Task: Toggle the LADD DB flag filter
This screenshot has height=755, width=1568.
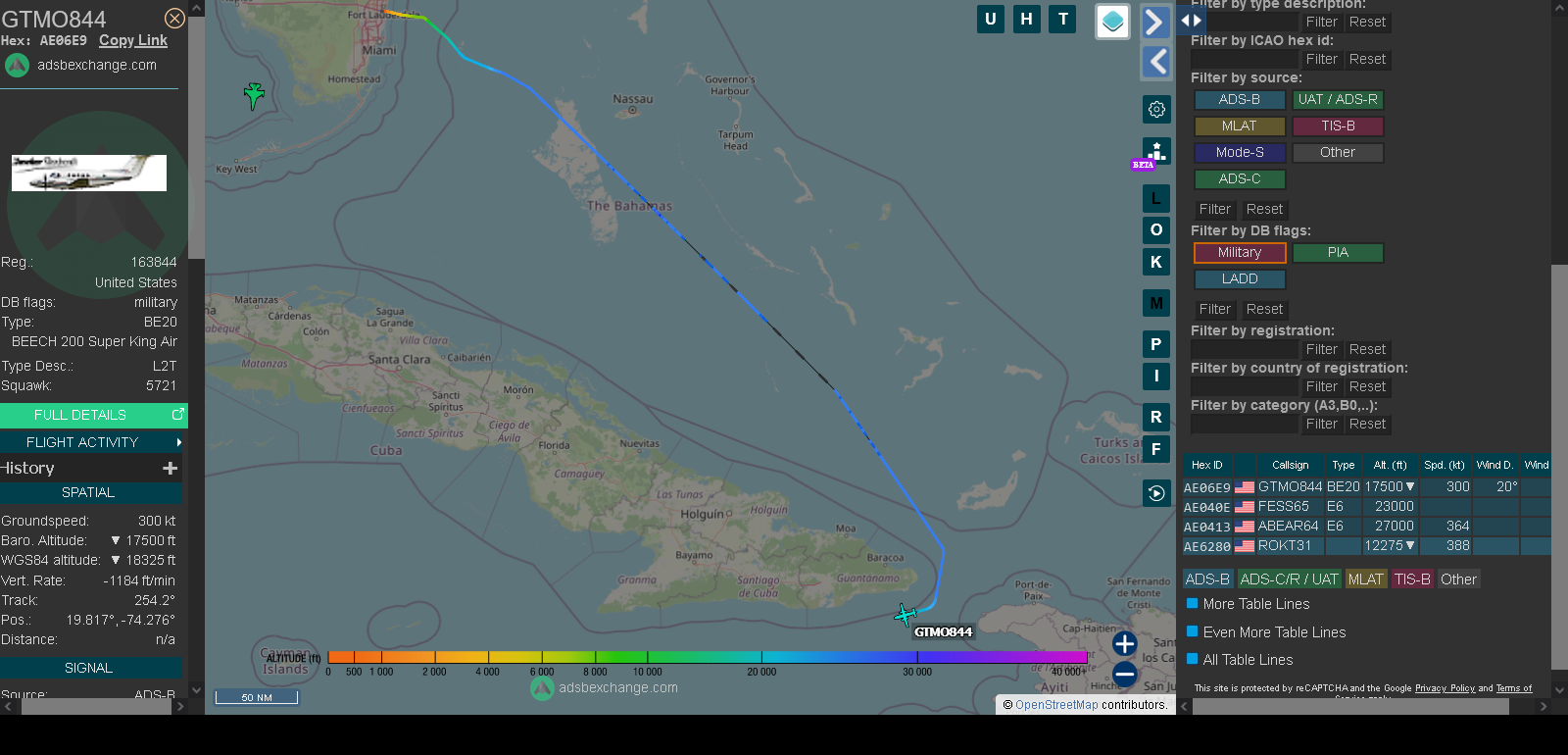Action: (1240, 279)
